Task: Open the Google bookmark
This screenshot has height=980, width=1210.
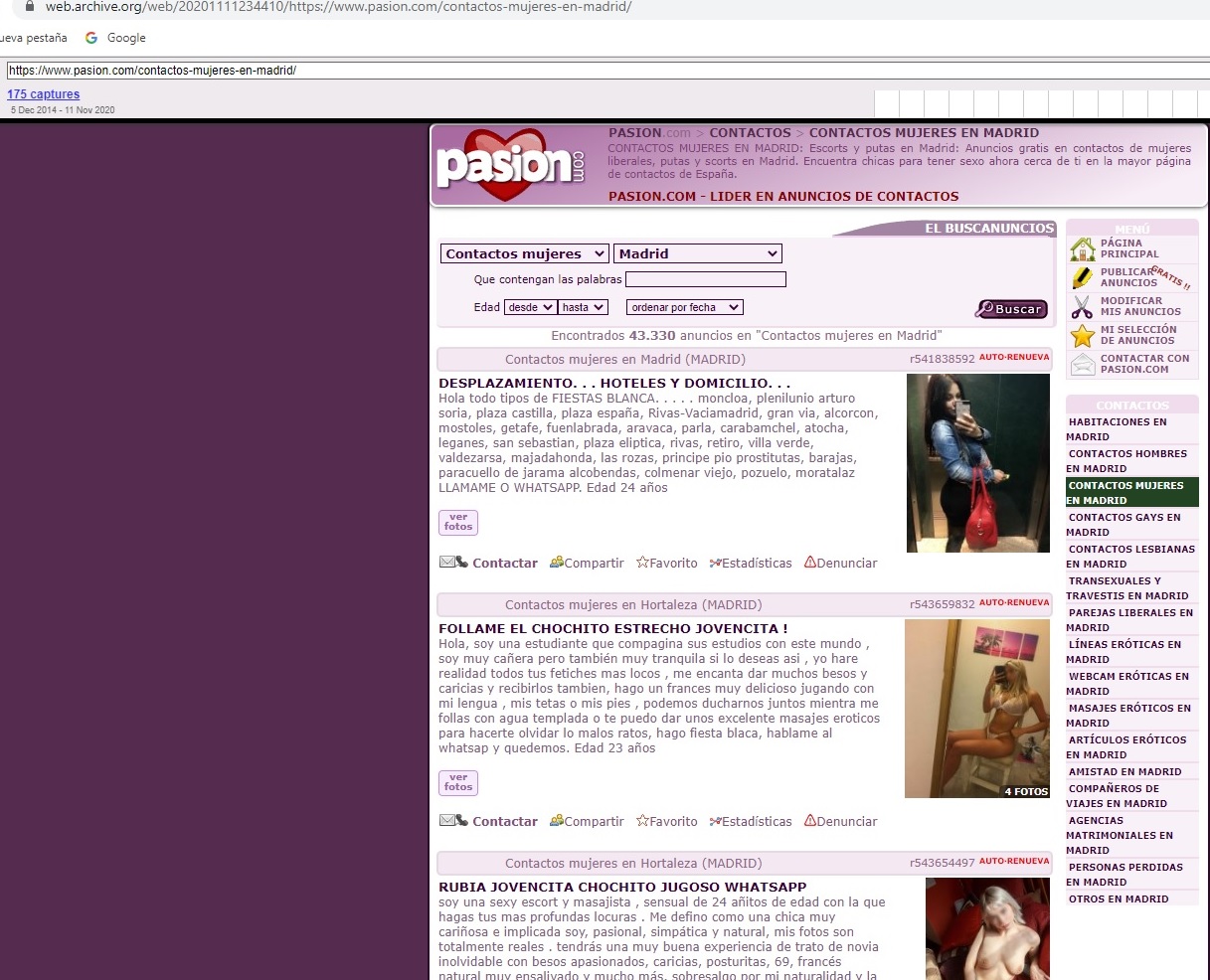Action: 115,38
